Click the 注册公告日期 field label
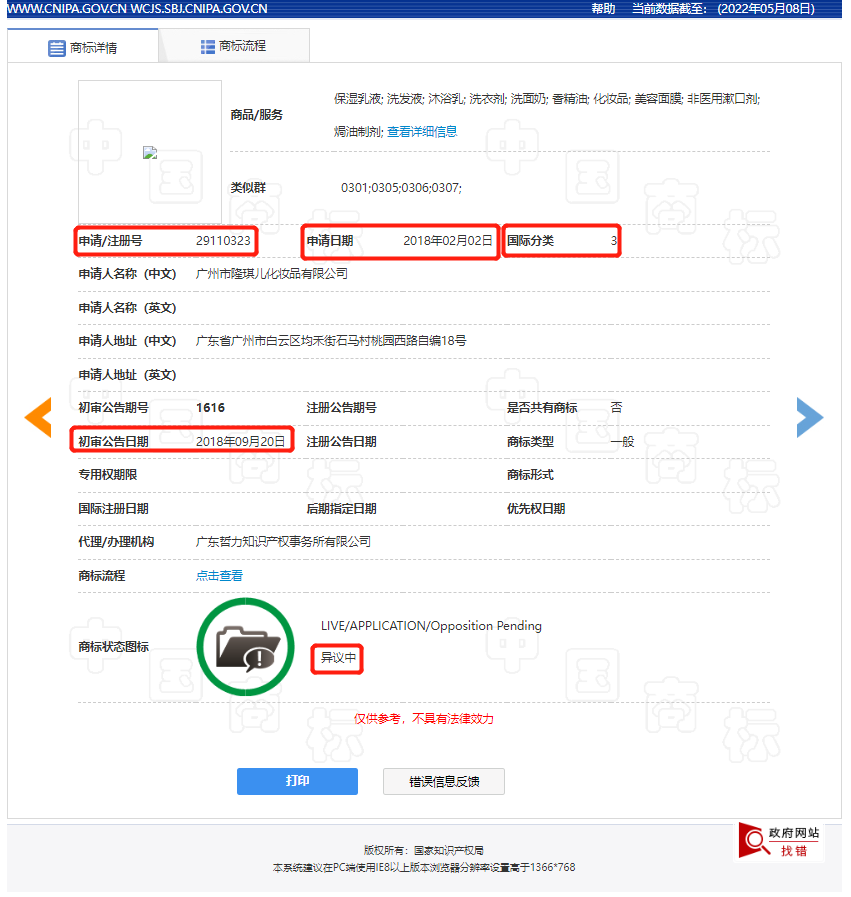This screenshot has width=851, height=897. 341,442
